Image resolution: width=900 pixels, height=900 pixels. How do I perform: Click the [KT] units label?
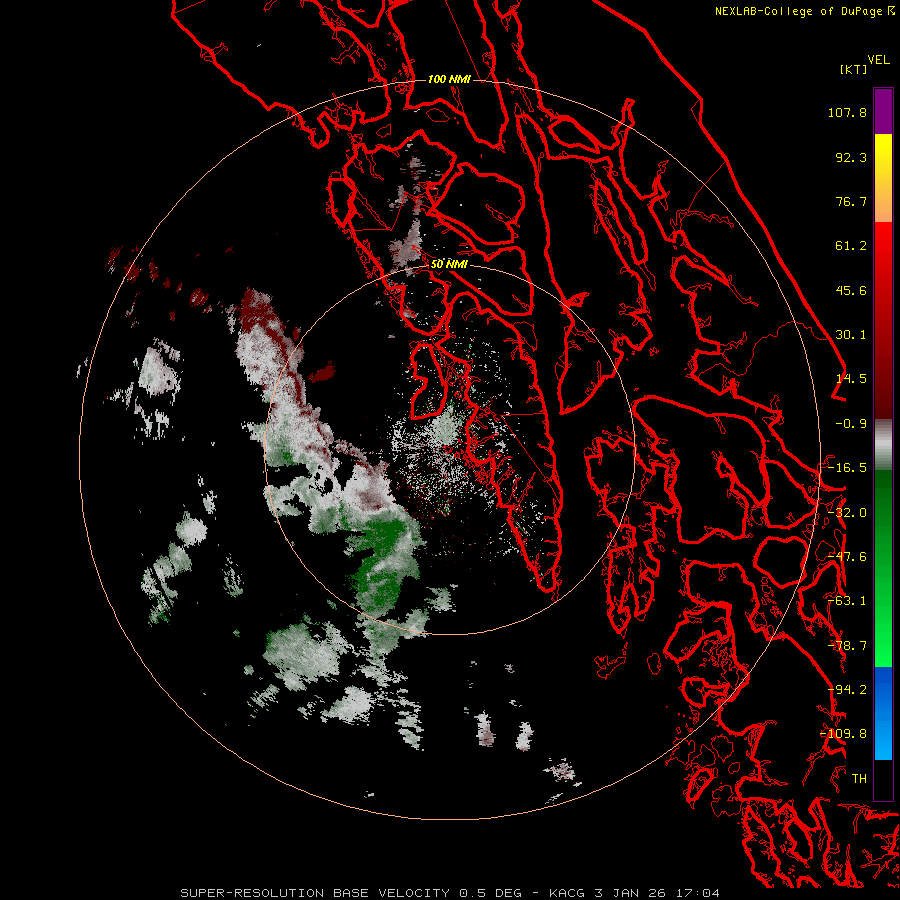pos(854,69)
